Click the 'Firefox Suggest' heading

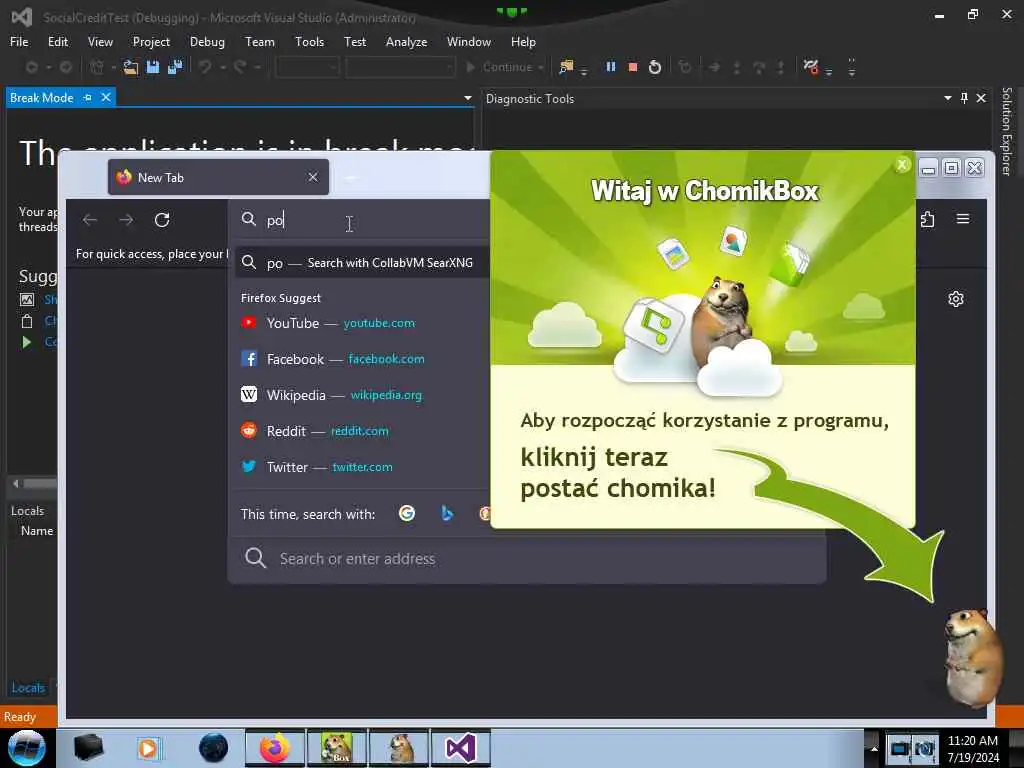click(x=281, y=298)
